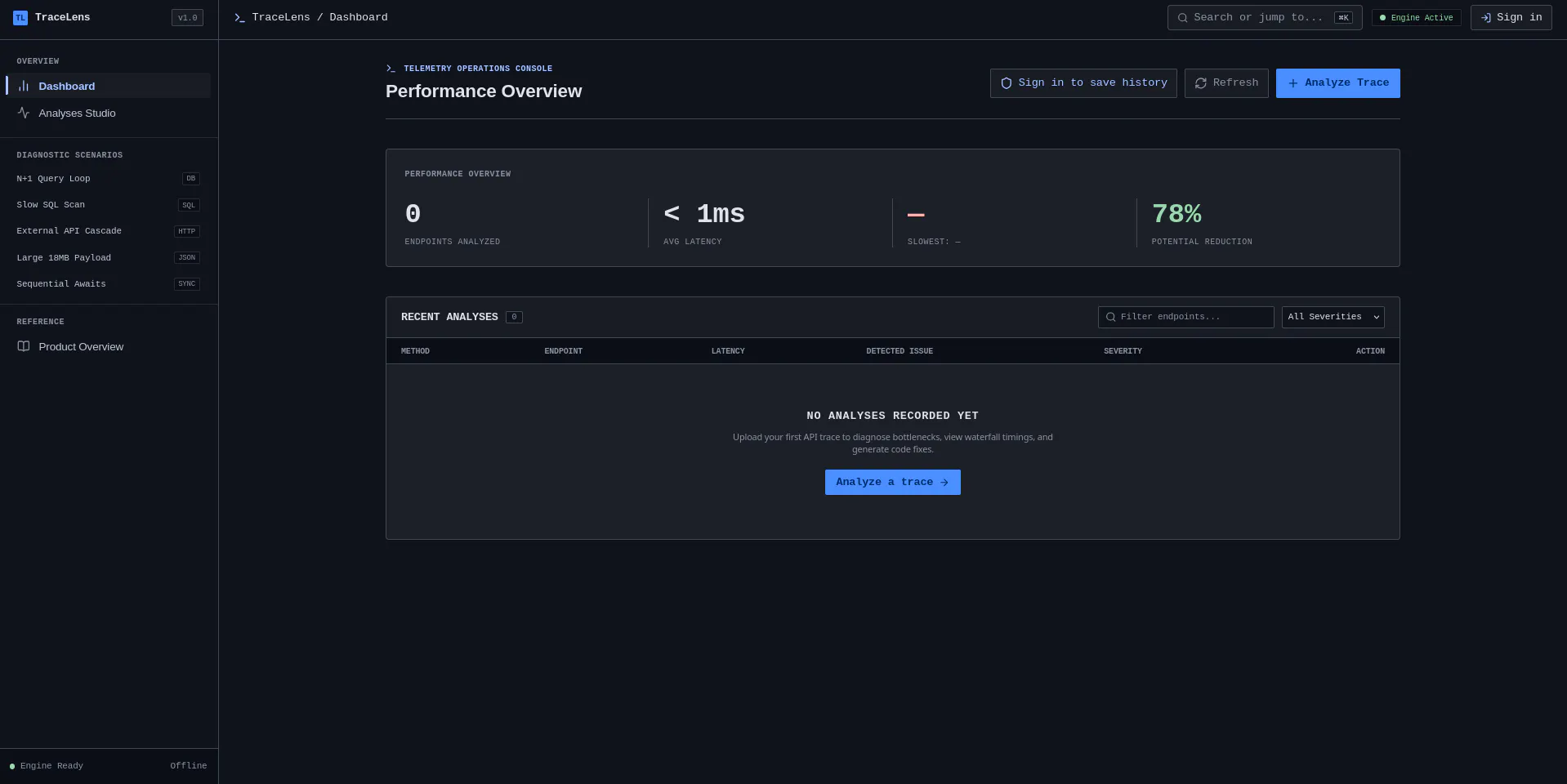Click the Latency column header
This screenshot has width=1567, height=784.
point(728,351)
